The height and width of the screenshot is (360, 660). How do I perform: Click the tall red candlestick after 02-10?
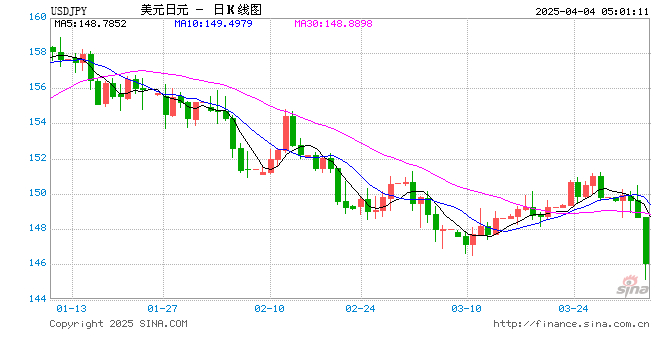286,133
